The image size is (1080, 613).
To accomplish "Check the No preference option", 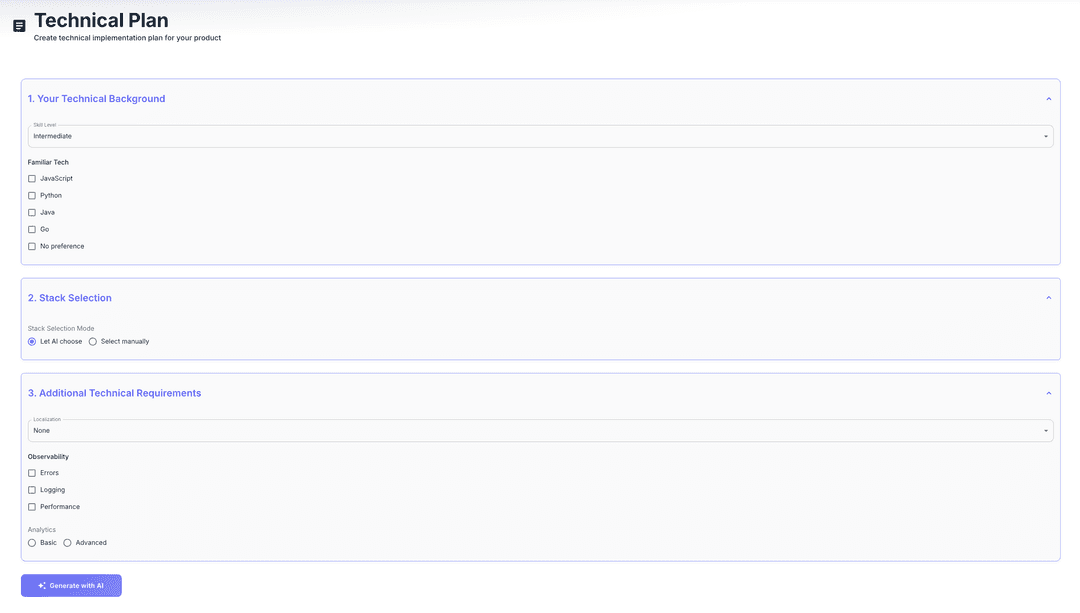I will pos(32,246).
